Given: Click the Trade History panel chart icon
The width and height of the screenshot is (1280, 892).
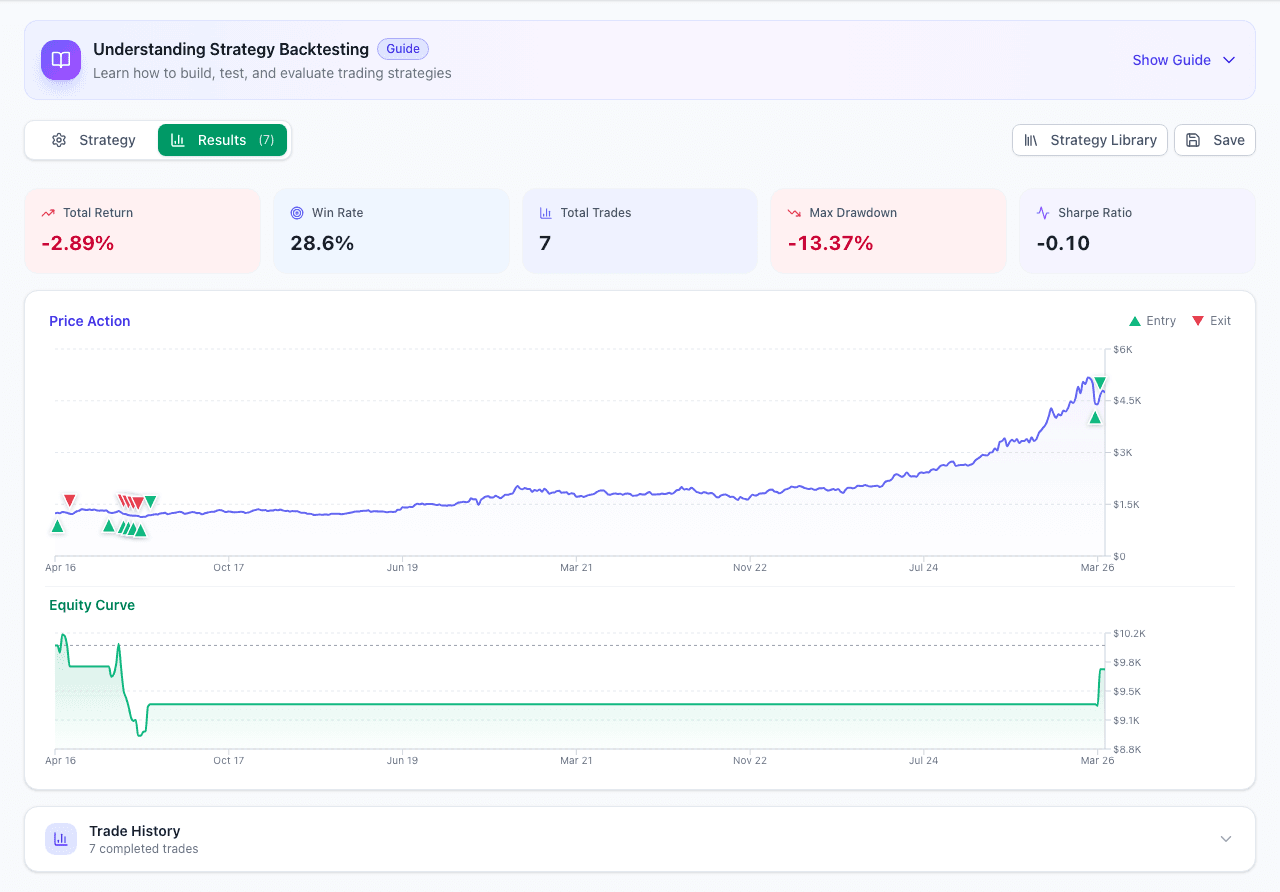Looking at the screenshot, I should pos(61,839).
